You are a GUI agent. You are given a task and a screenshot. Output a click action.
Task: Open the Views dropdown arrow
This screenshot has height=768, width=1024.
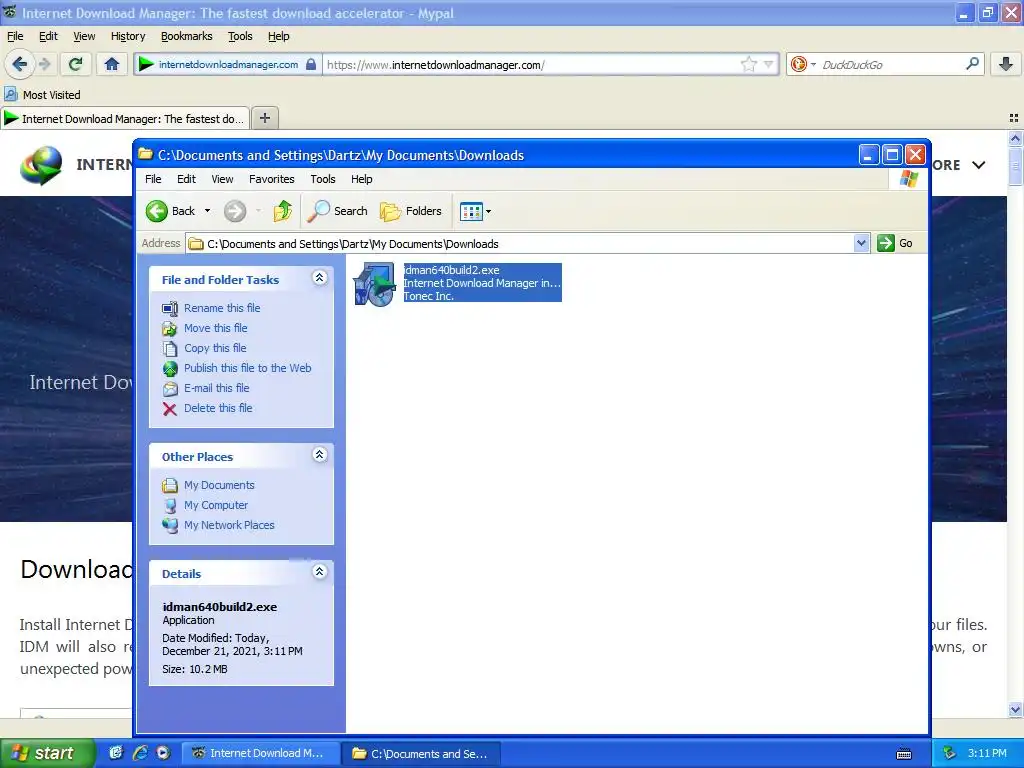pyautogui.click(x=488, y=211)
